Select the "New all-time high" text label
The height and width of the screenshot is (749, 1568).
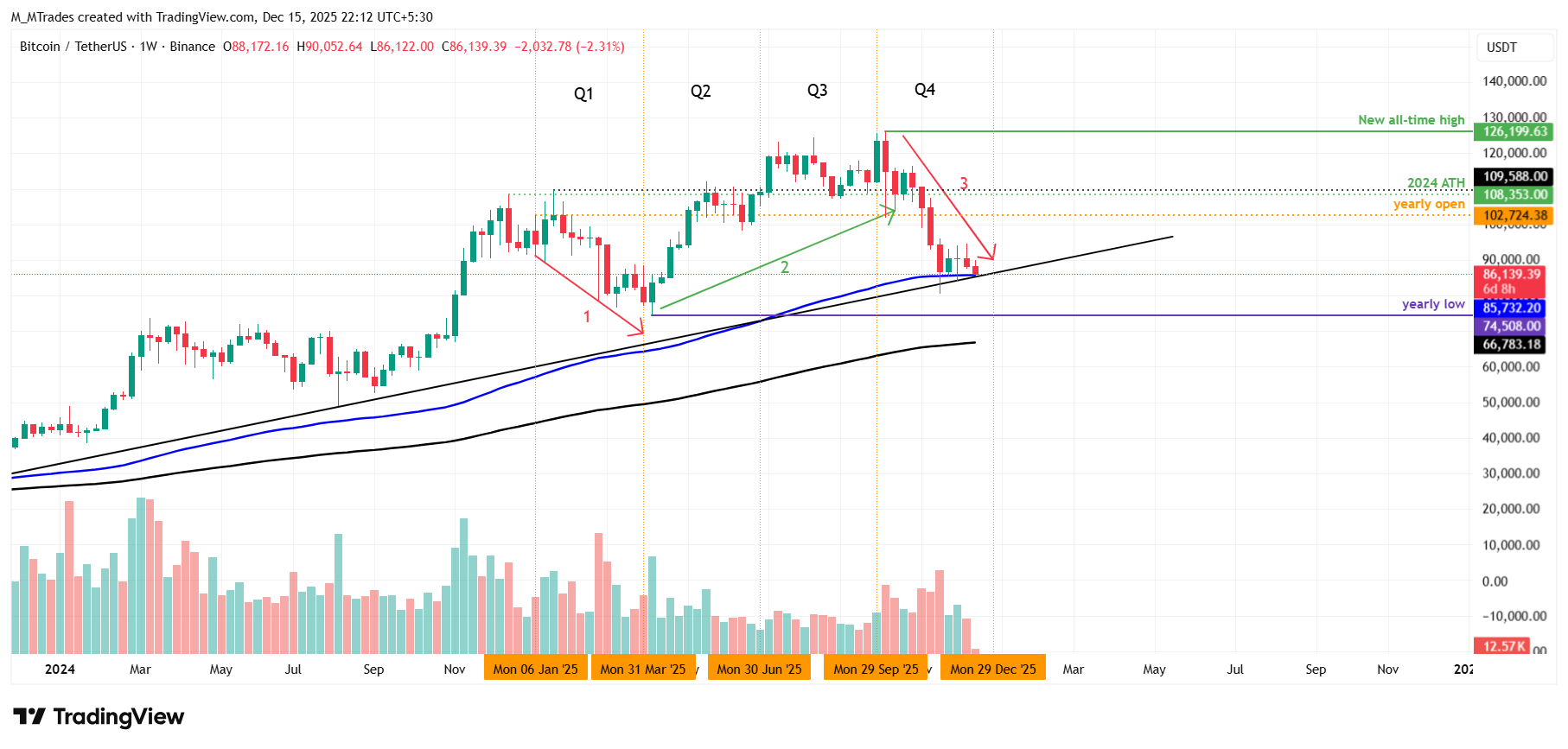click(1411, 120)
